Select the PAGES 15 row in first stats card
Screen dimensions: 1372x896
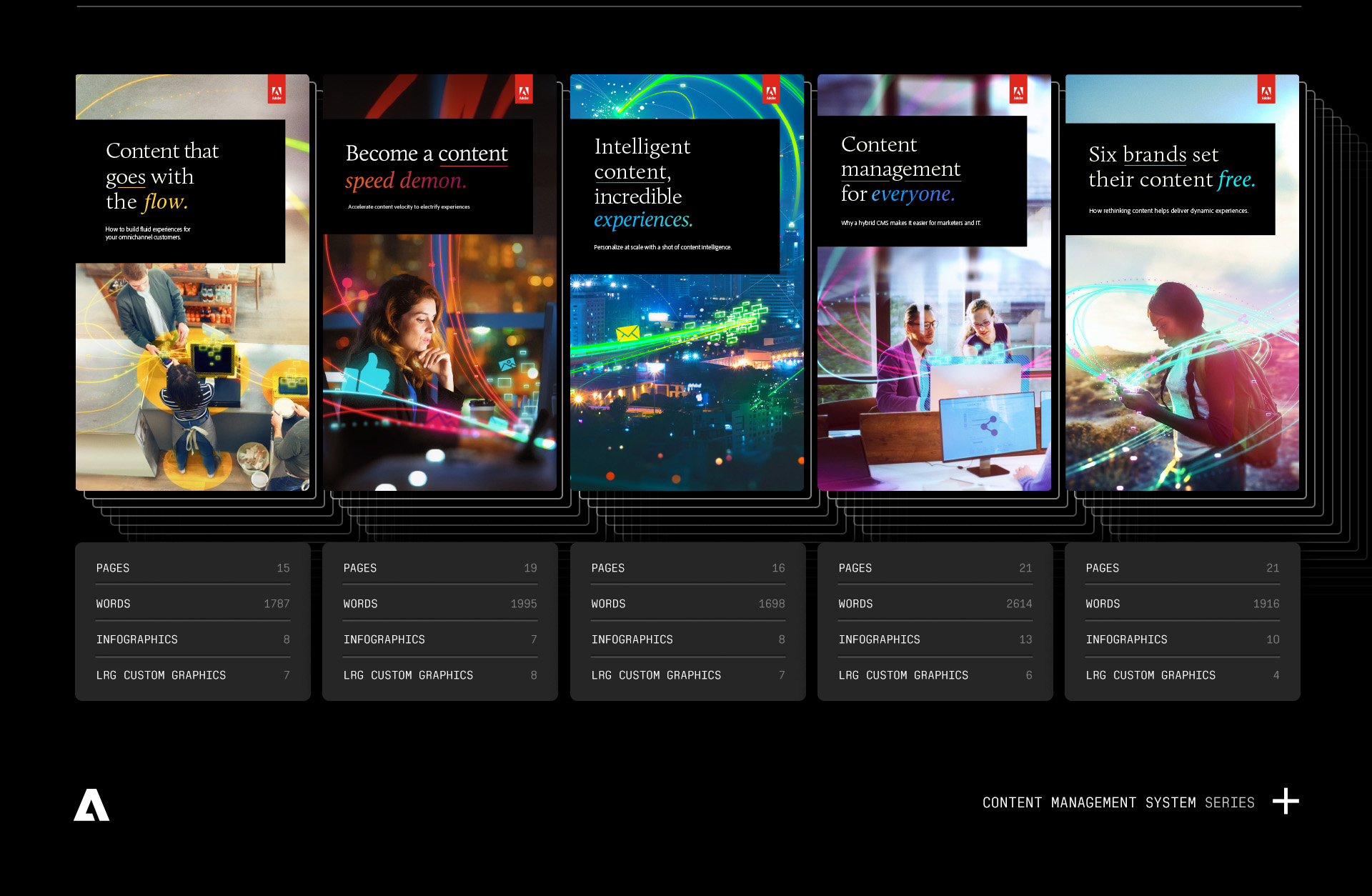coord(193,568)
